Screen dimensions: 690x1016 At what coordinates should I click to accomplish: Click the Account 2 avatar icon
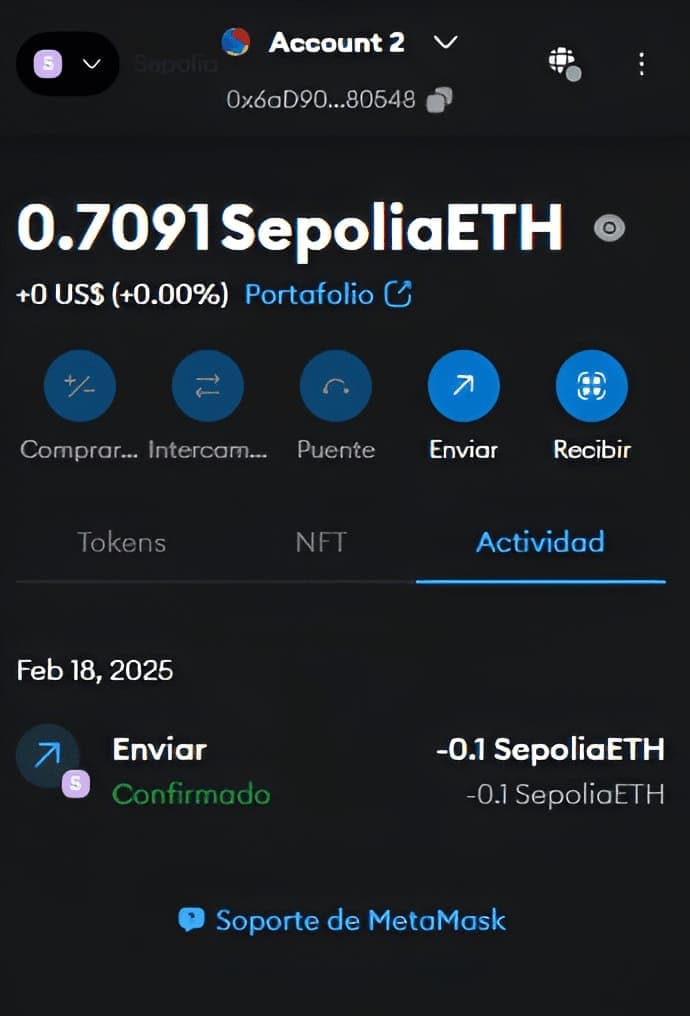[236, 42]
